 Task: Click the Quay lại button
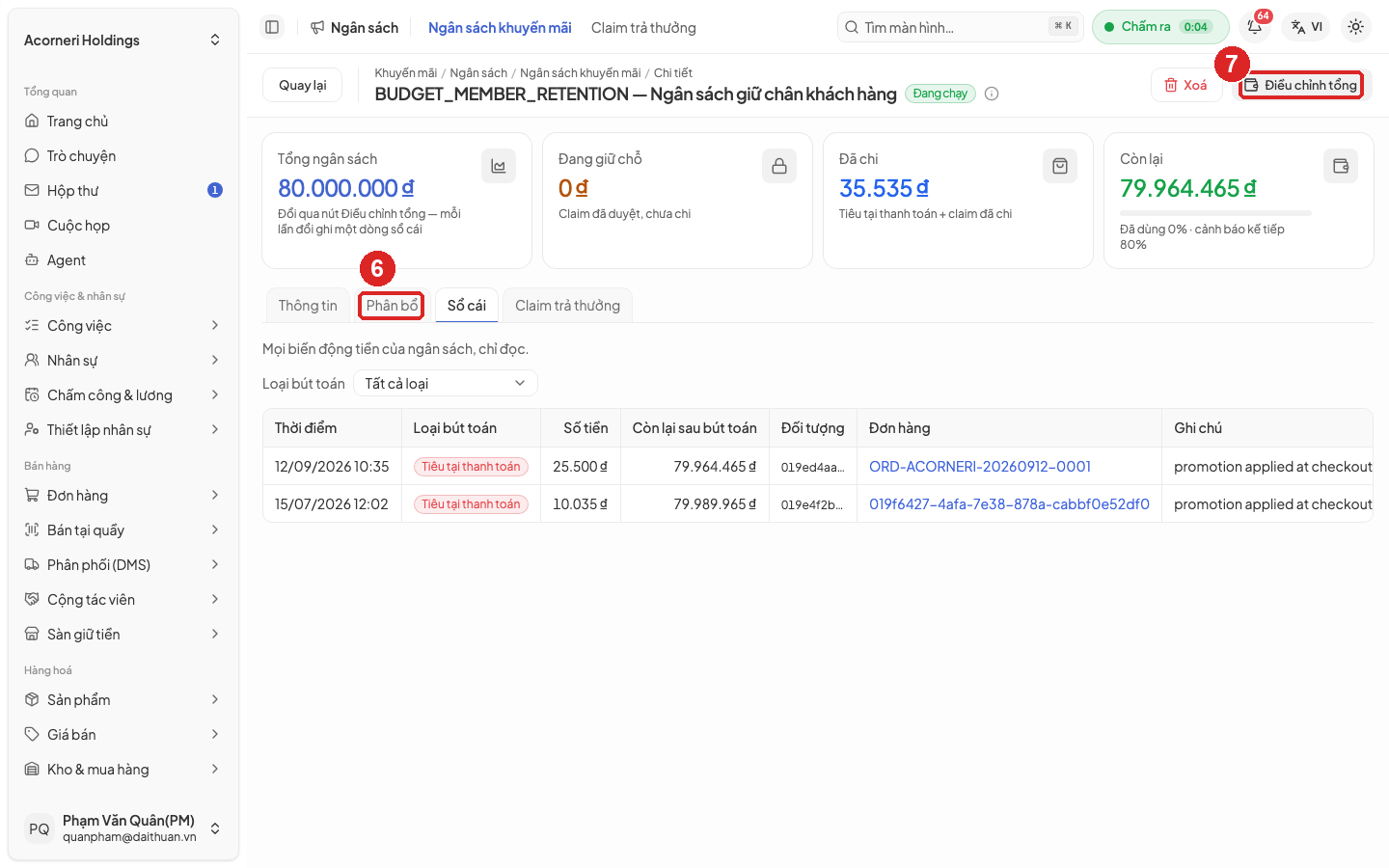click(x=303, y=85)
